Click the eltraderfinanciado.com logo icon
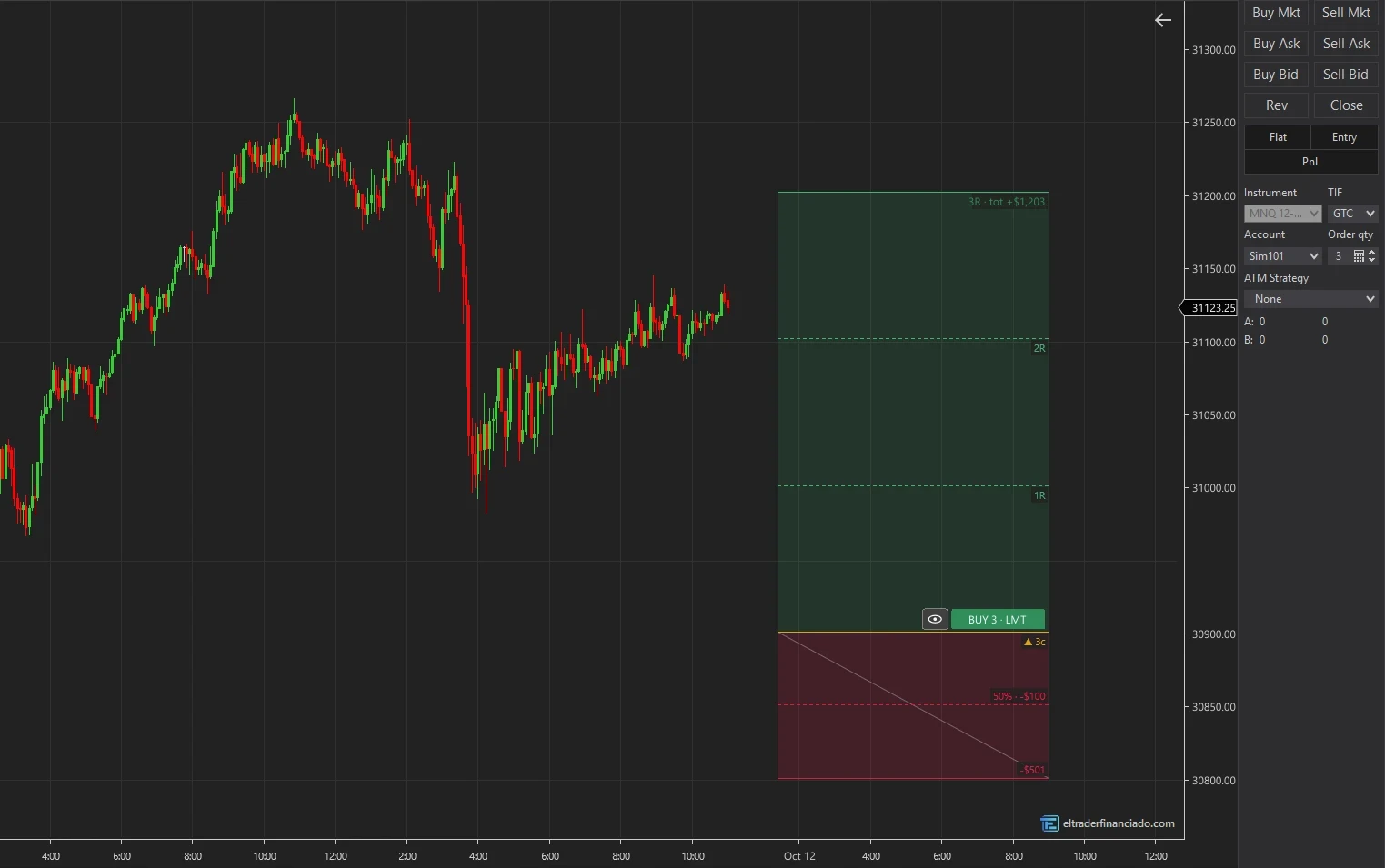This screenshot has height=868, width=1385. [x=1049, y=823]
